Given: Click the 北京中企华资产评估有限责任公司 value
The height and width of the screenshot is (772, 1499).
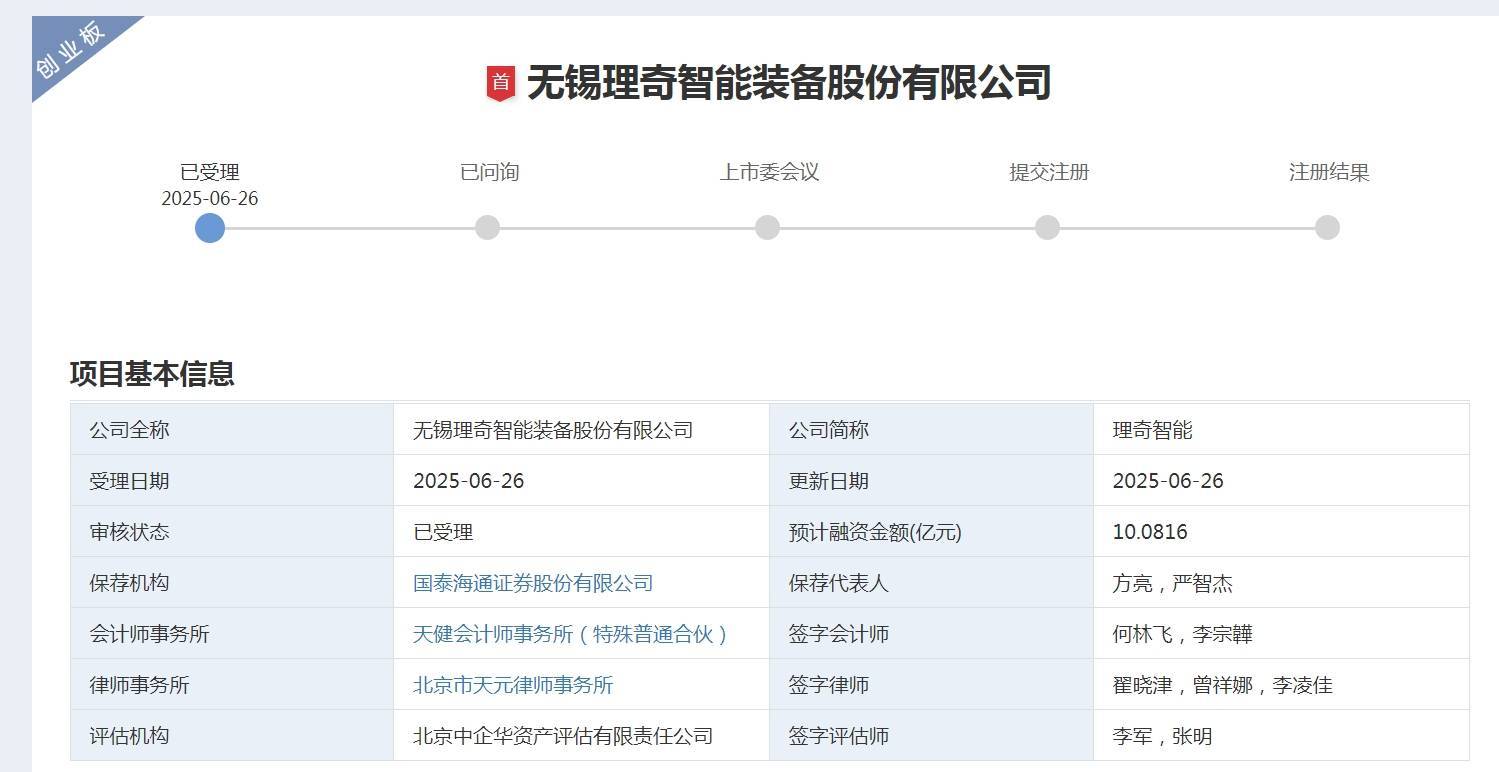Looking at the screenshot, I should [x=563, y=736].
